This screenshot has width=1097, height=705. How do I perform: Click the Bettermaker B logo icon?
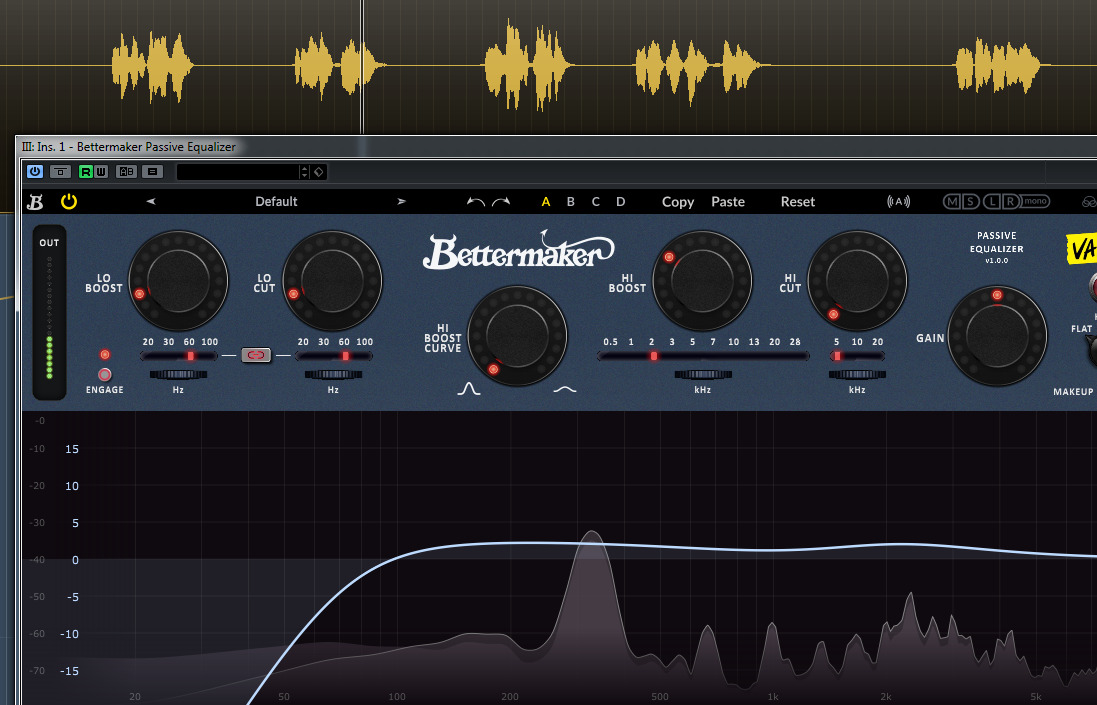(35, 202)
